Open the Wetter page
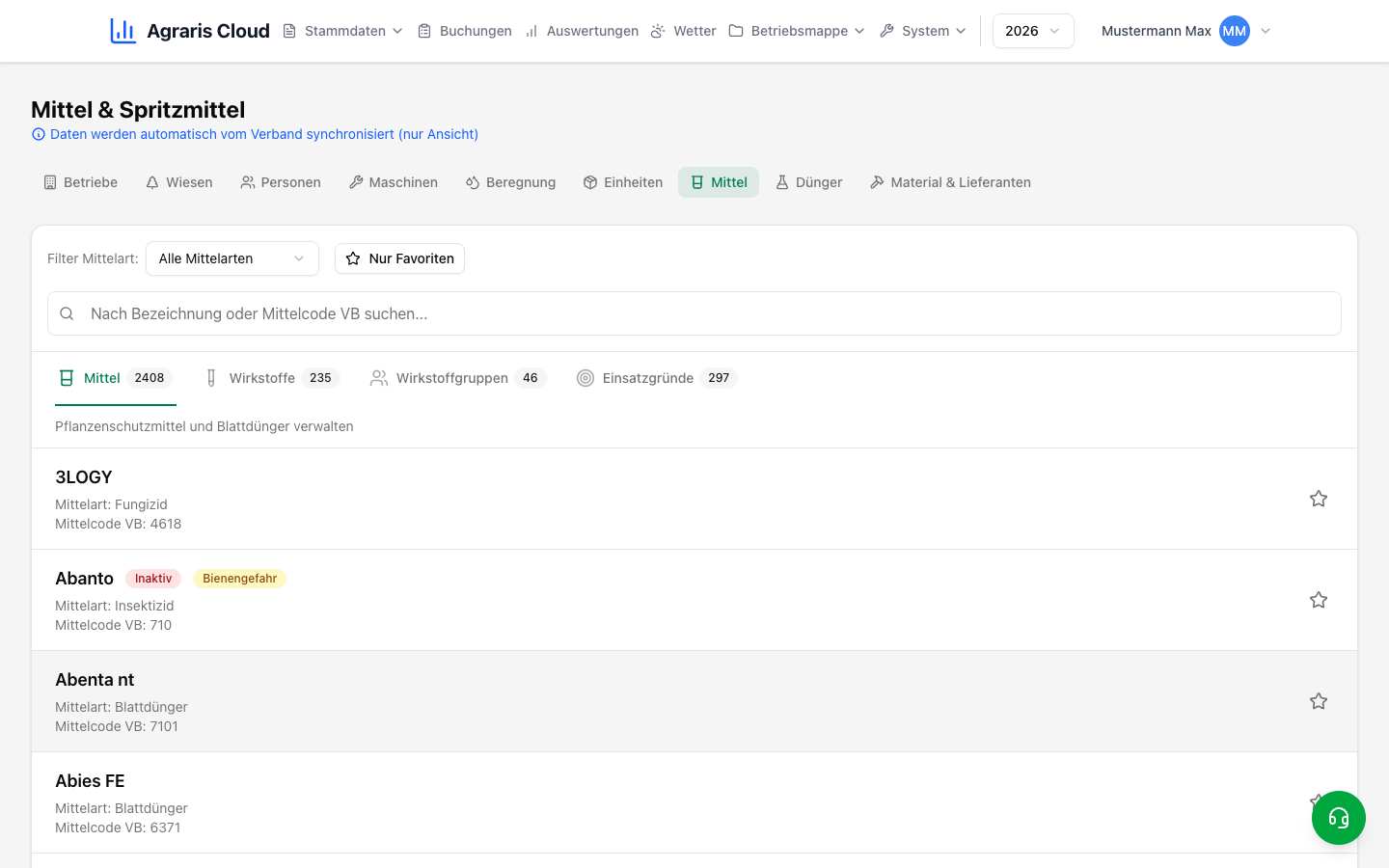 click(x=683, y=31)
